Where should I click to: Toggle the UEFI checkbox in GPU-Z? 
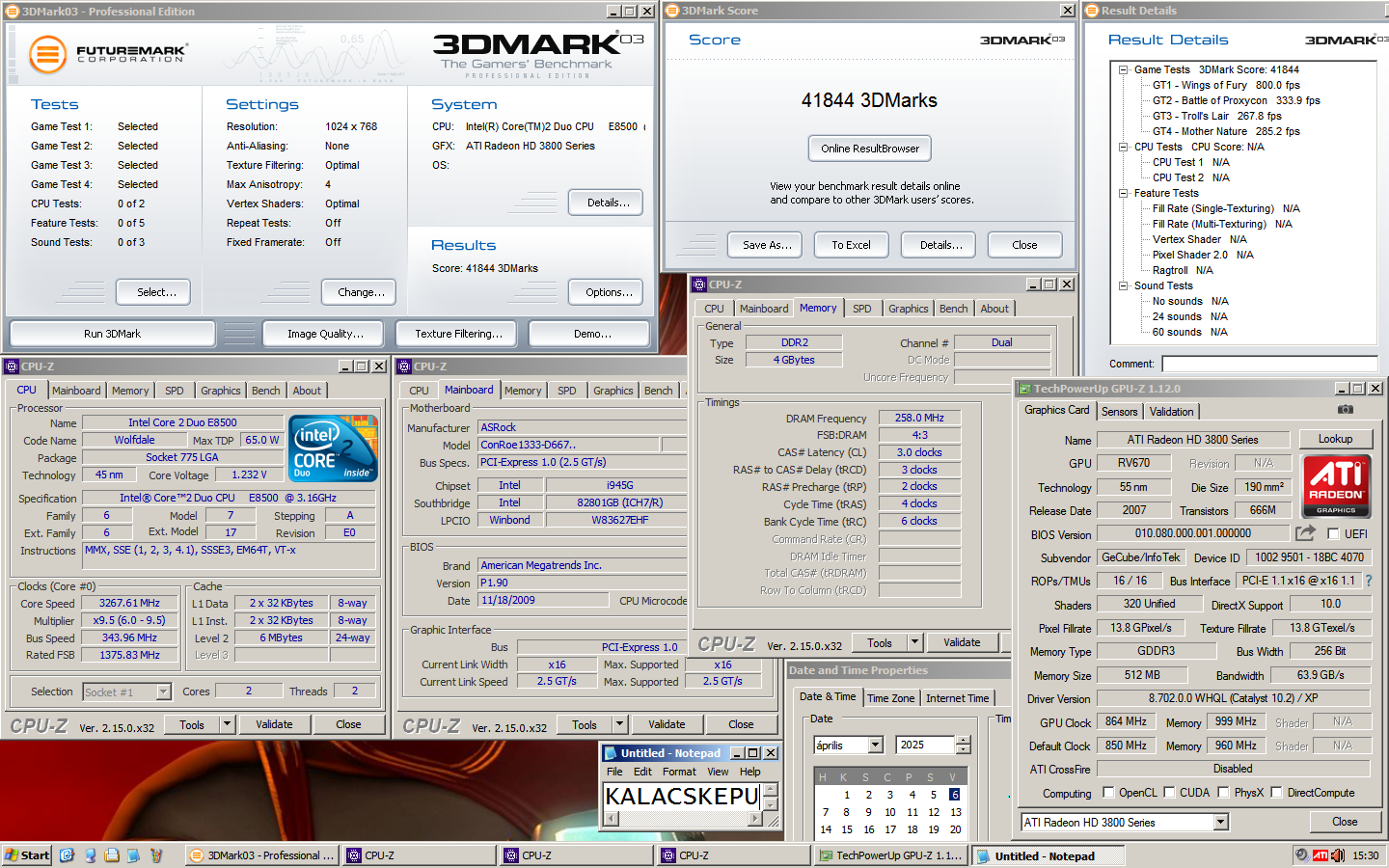[1333, 534]
